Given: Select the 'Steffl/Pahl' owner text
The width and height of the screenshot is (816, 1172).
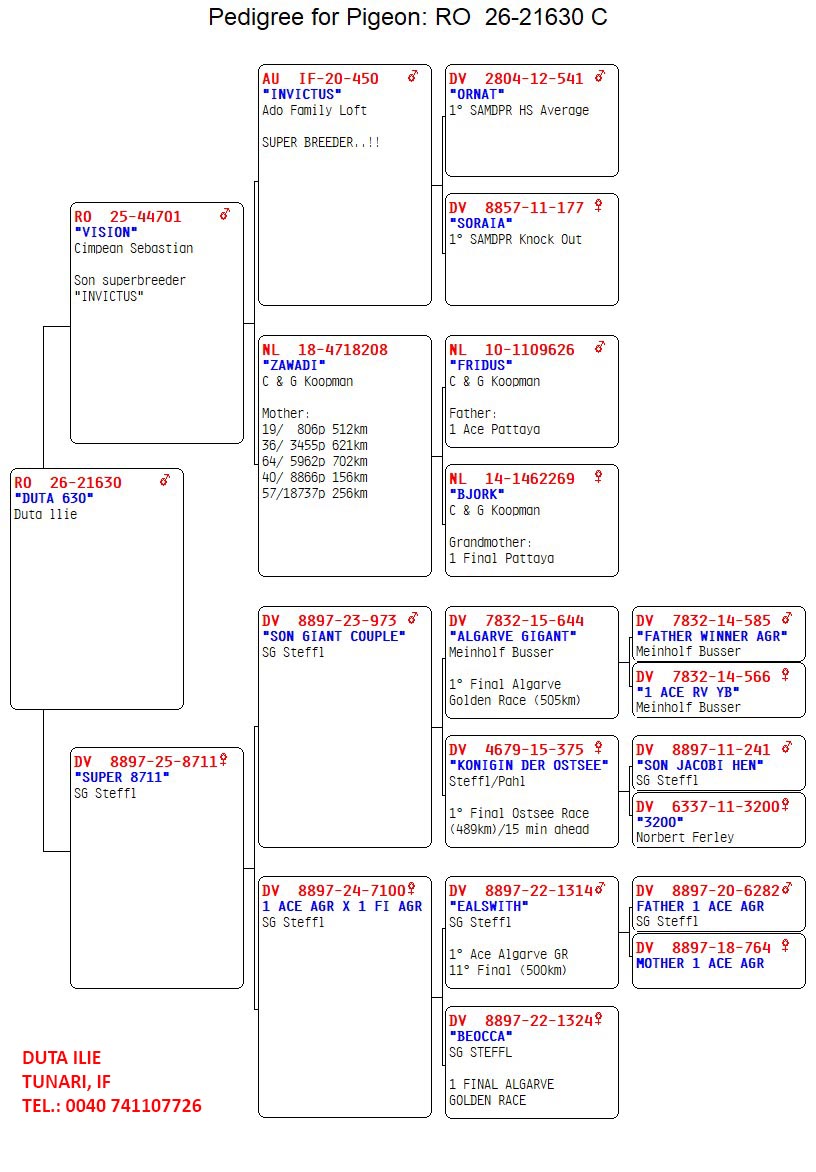Looking at the screenshot, I should pos(486,781).
